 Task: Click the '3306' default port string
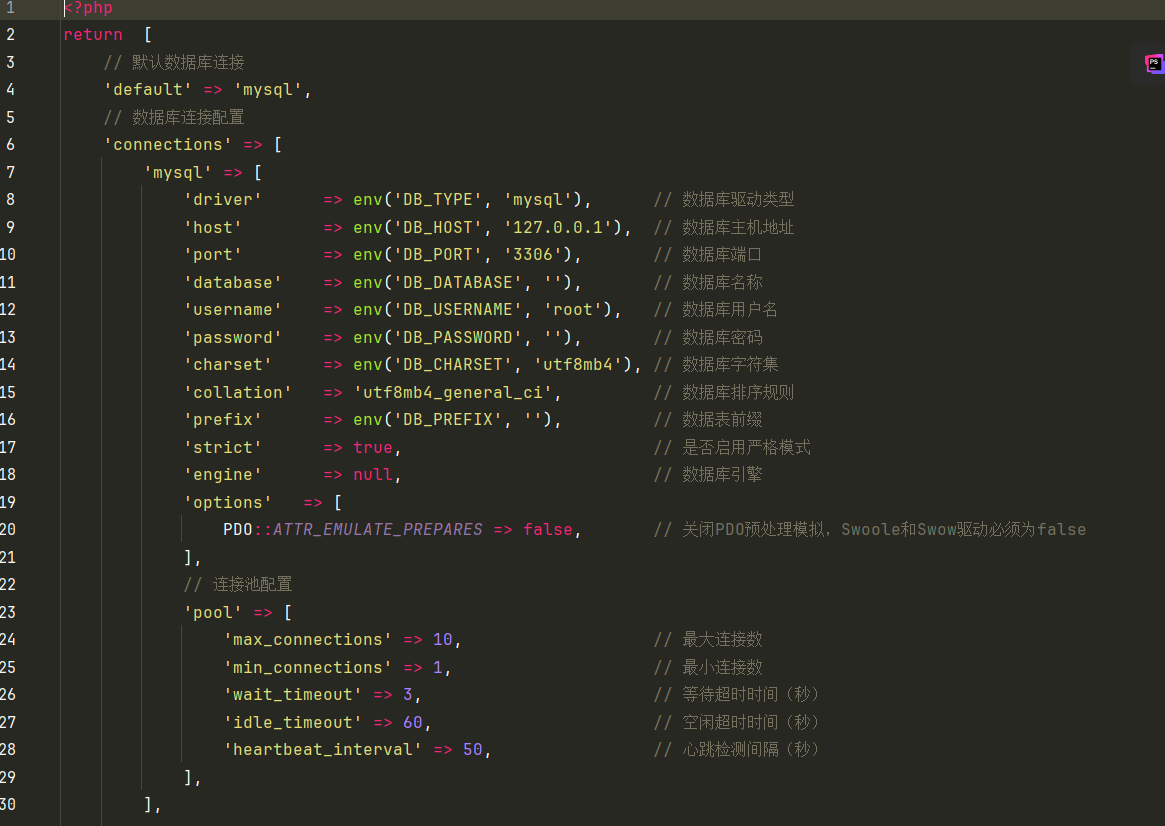[533, 255]
